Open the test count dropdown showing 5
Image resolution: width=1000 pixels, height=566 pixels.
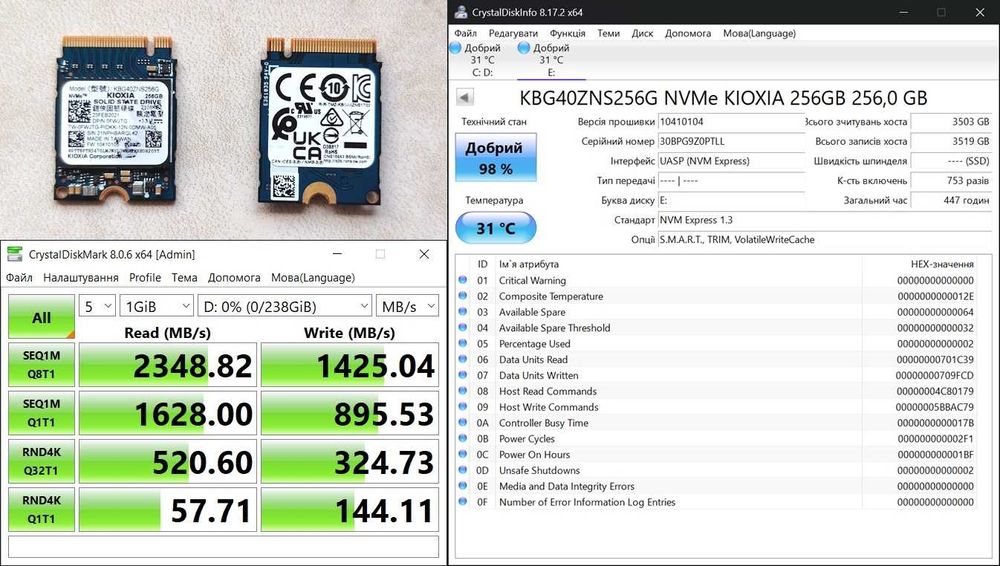pos(97,306)
